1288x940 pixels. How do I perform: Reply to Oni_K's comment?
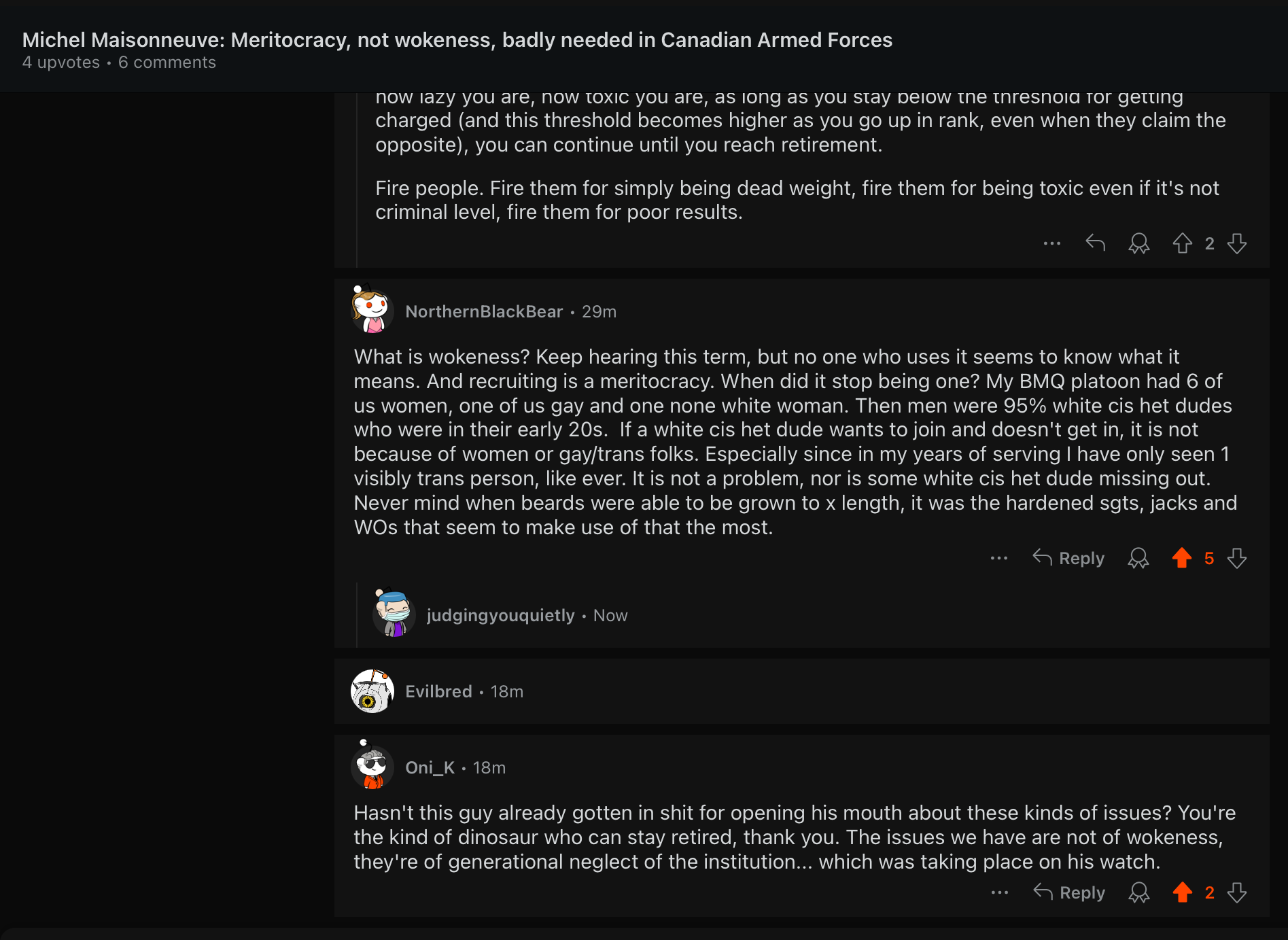click(x=1070, y=892)
